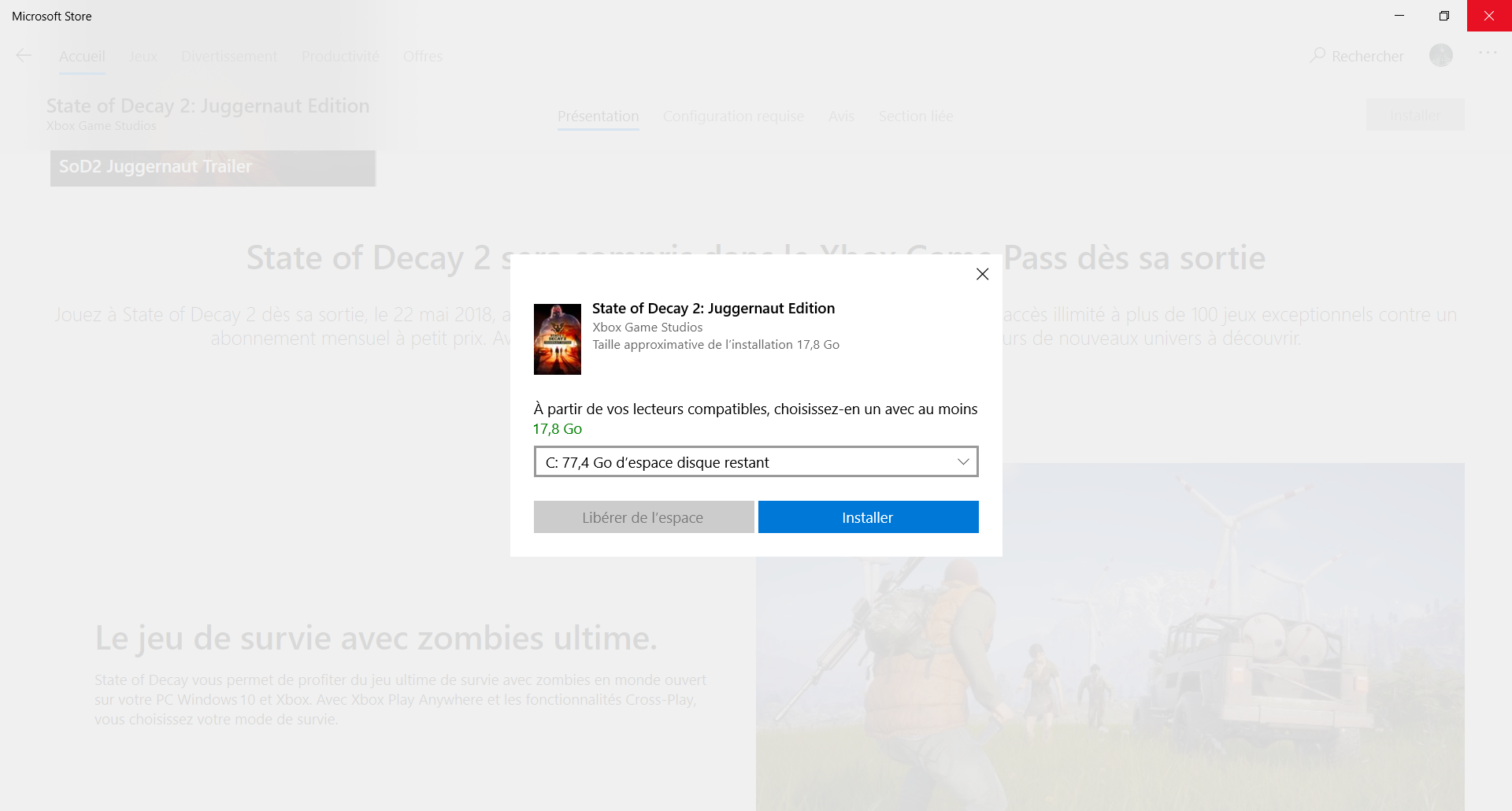Restore down the Microsoft Store window
1512x811 pixels.
coord(1444,16)
